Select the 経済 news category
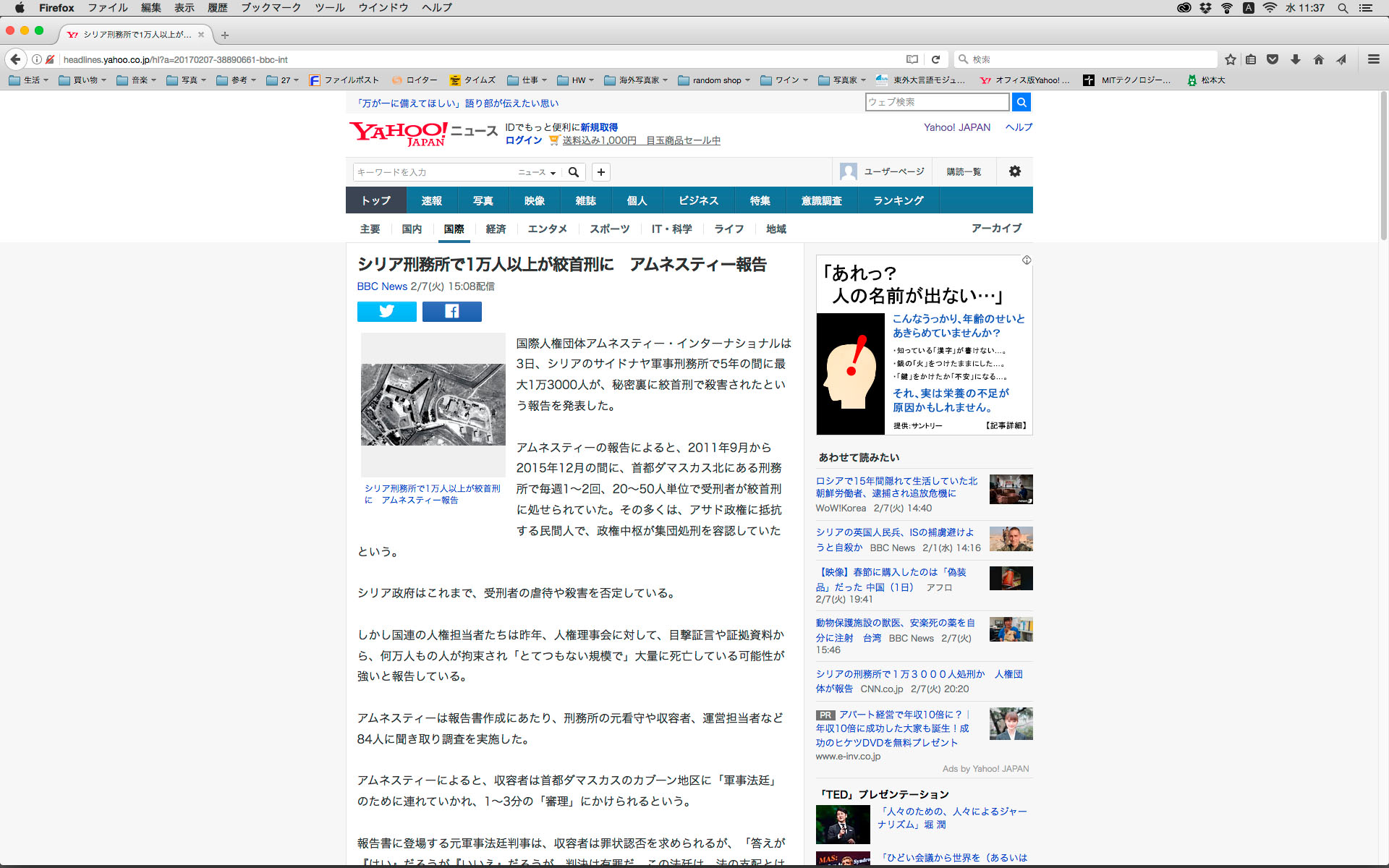The width and height of the screenshot is (1389, 868). pyautogui.click(x=496, y=229)
